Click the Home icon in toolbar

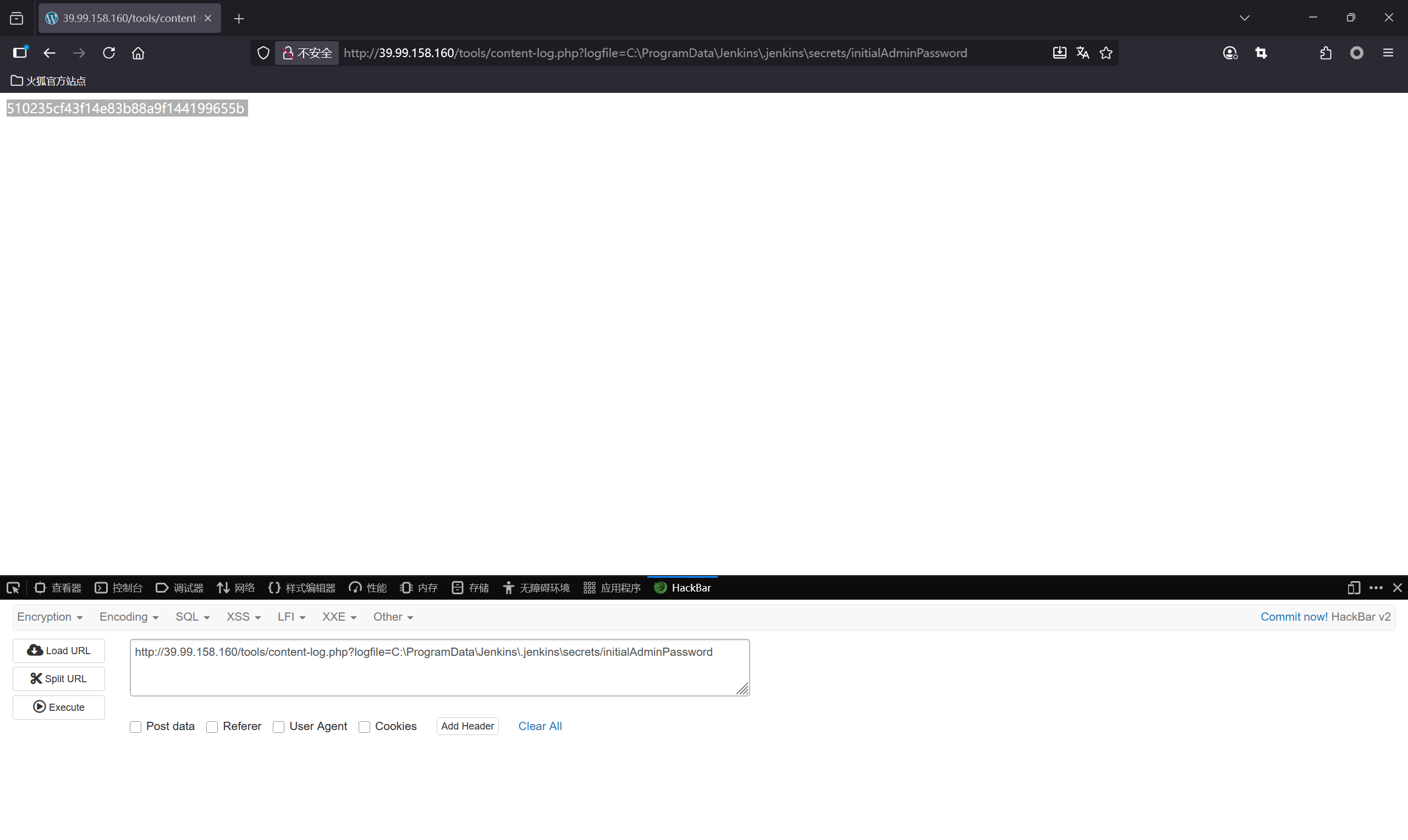[138, 53]
